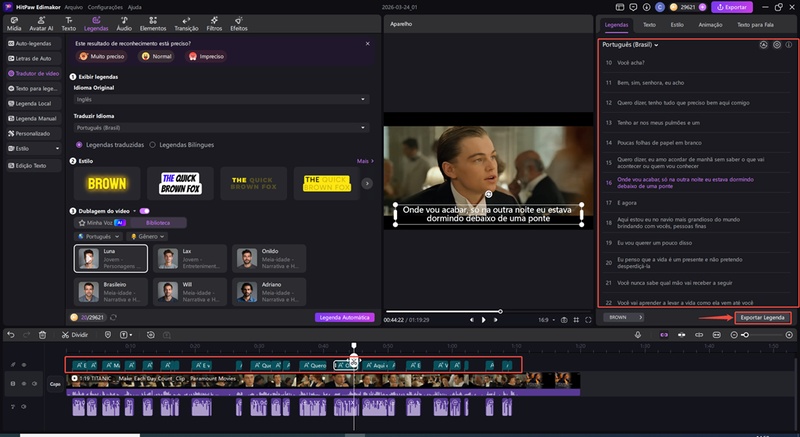This screenshot has height=437, width=800.
Task: Switch to the Animação tab
Action: click(x=709, y=23)
